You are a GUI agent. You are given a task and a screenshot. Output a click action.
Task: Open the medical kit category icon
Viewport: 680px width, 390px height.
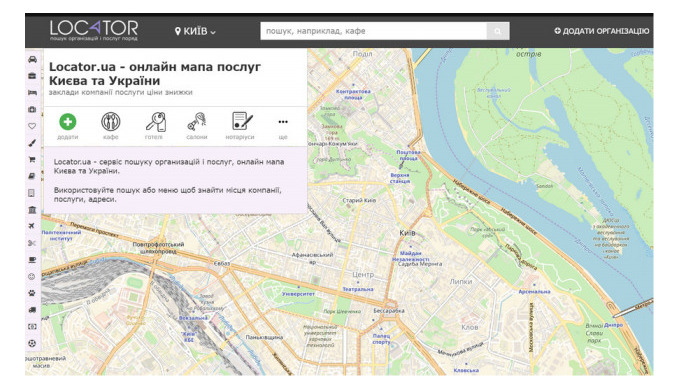(x=32, y=109)
